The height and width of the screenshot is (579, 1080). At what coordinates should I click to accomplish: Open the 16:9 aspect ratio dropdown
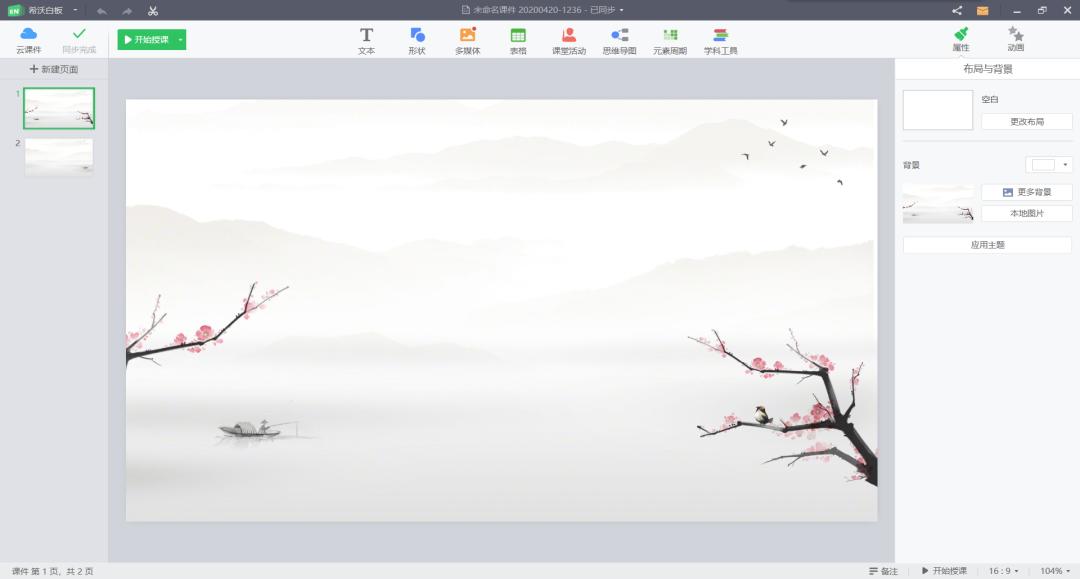(1003, 571)
